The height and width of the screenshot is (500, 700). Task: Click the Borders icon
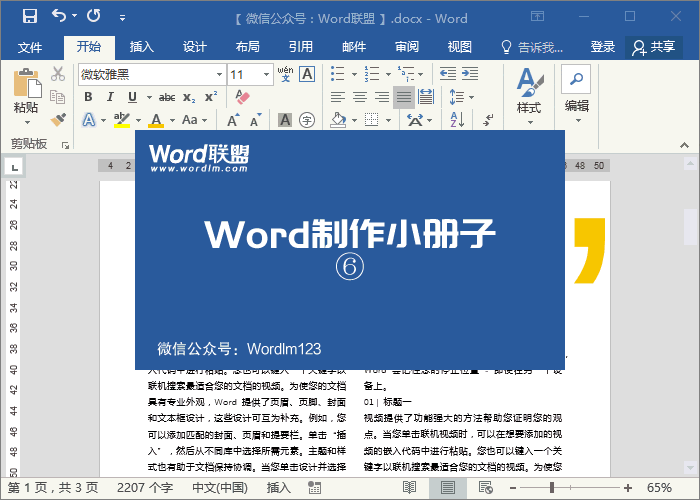[371, 120]
